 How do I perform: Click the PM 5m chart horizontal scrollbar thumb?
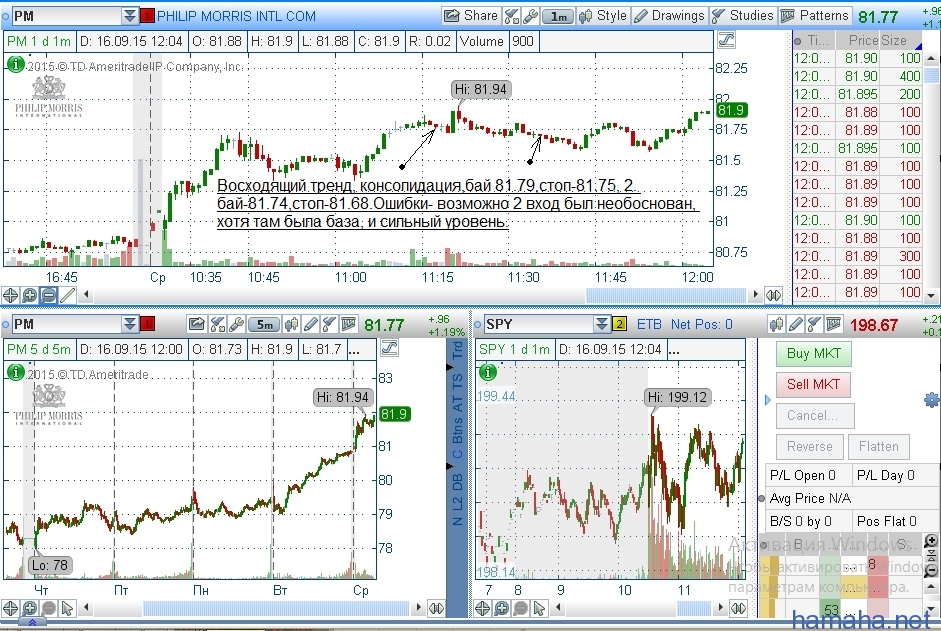[x=276, y=609]
